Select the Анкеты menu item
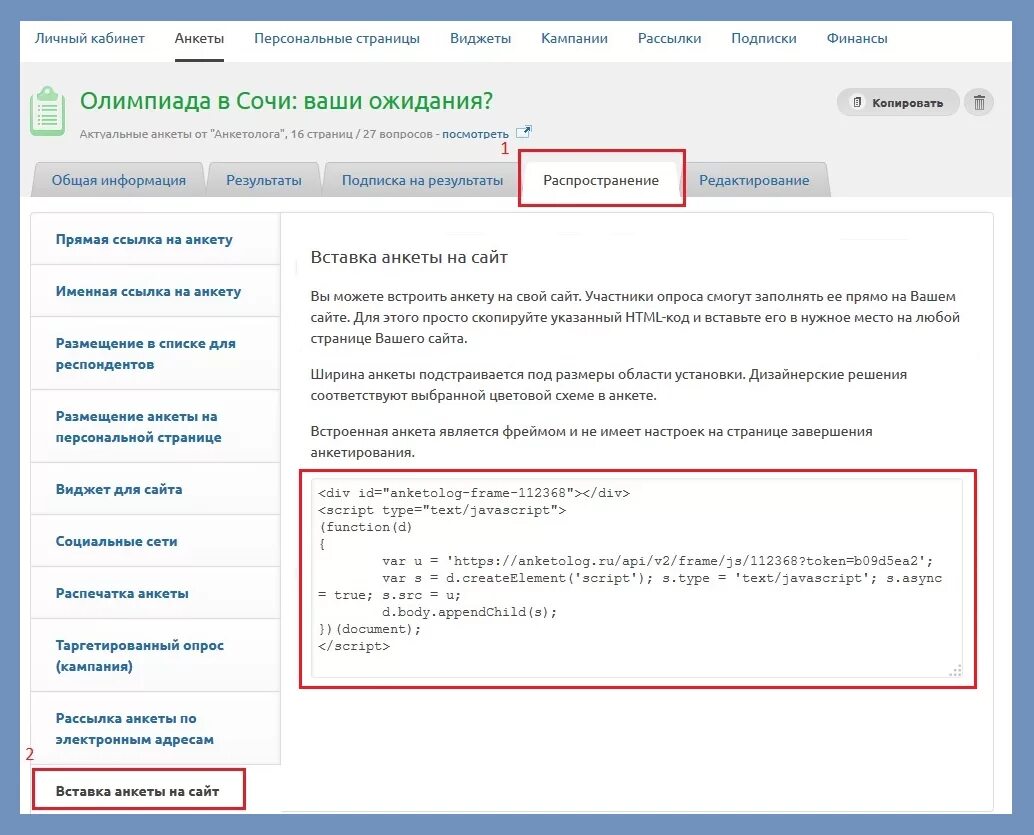The width and height of the screenshot is (1034, 835). click(199, 38)
